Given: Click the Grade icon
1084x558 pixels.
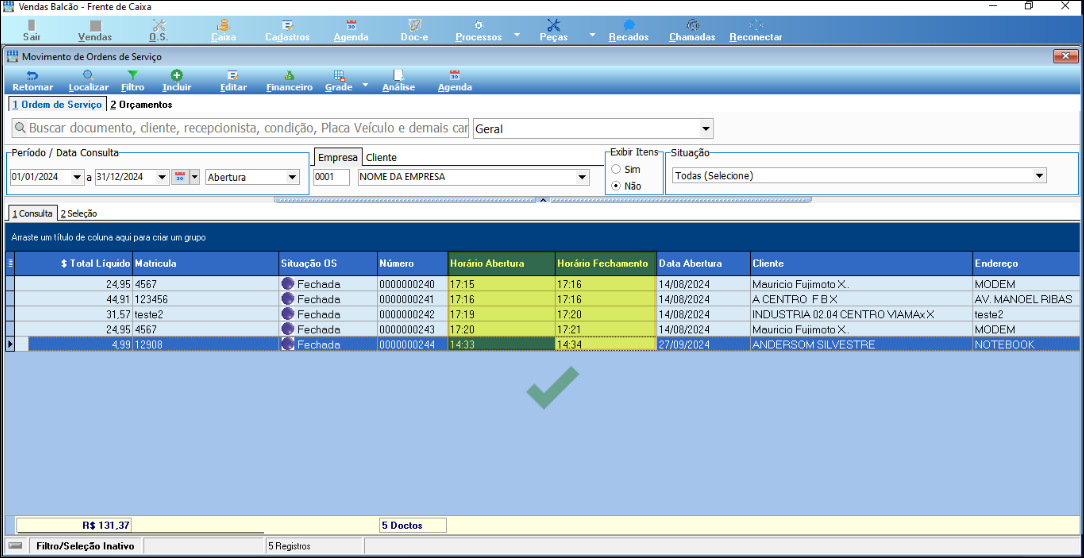Looking at the screenshot, I should tap(339, 81).
